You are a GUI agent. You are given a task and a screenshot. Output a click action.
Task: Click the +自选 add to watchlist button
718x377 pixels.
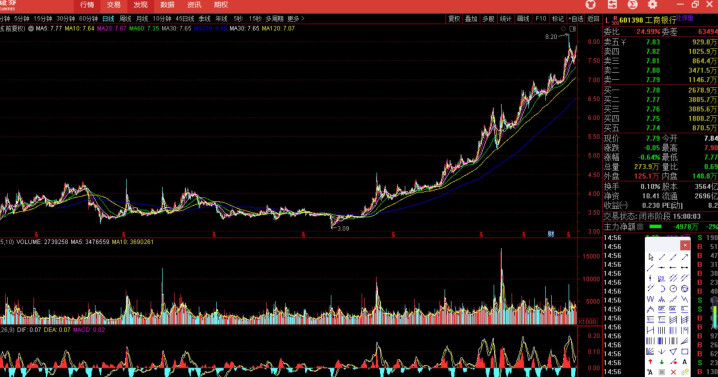tap(576, 19)
